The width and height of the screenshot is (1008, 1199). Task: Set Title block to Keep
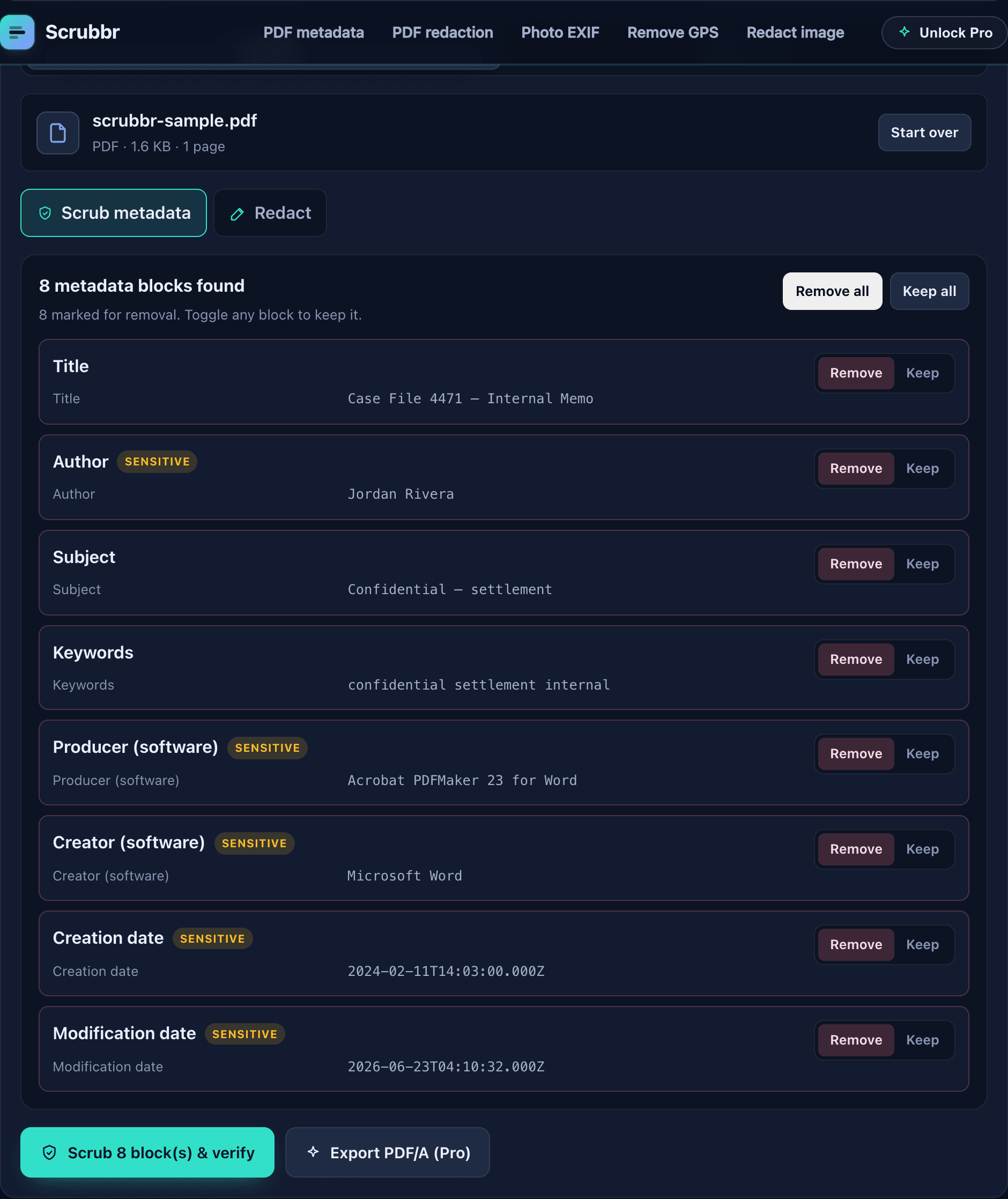tap(922, 373)
